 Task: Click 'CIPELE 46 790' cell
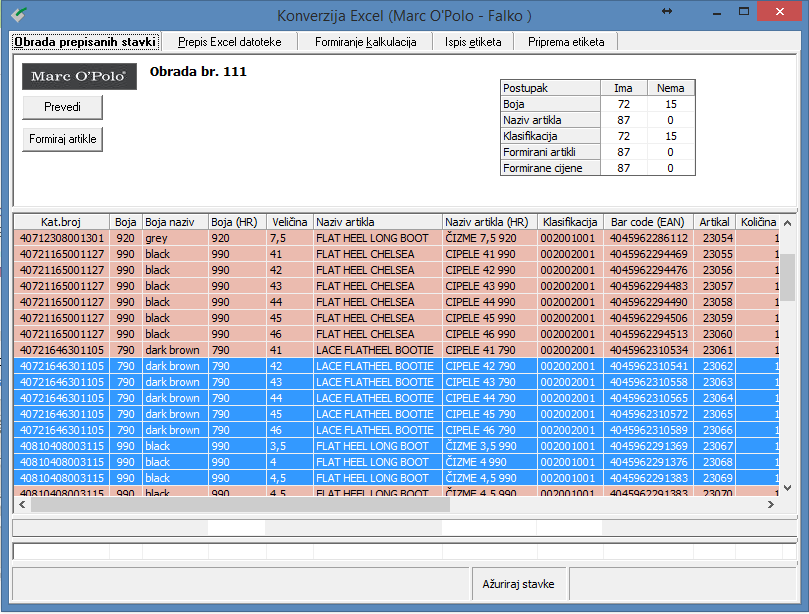490,430
